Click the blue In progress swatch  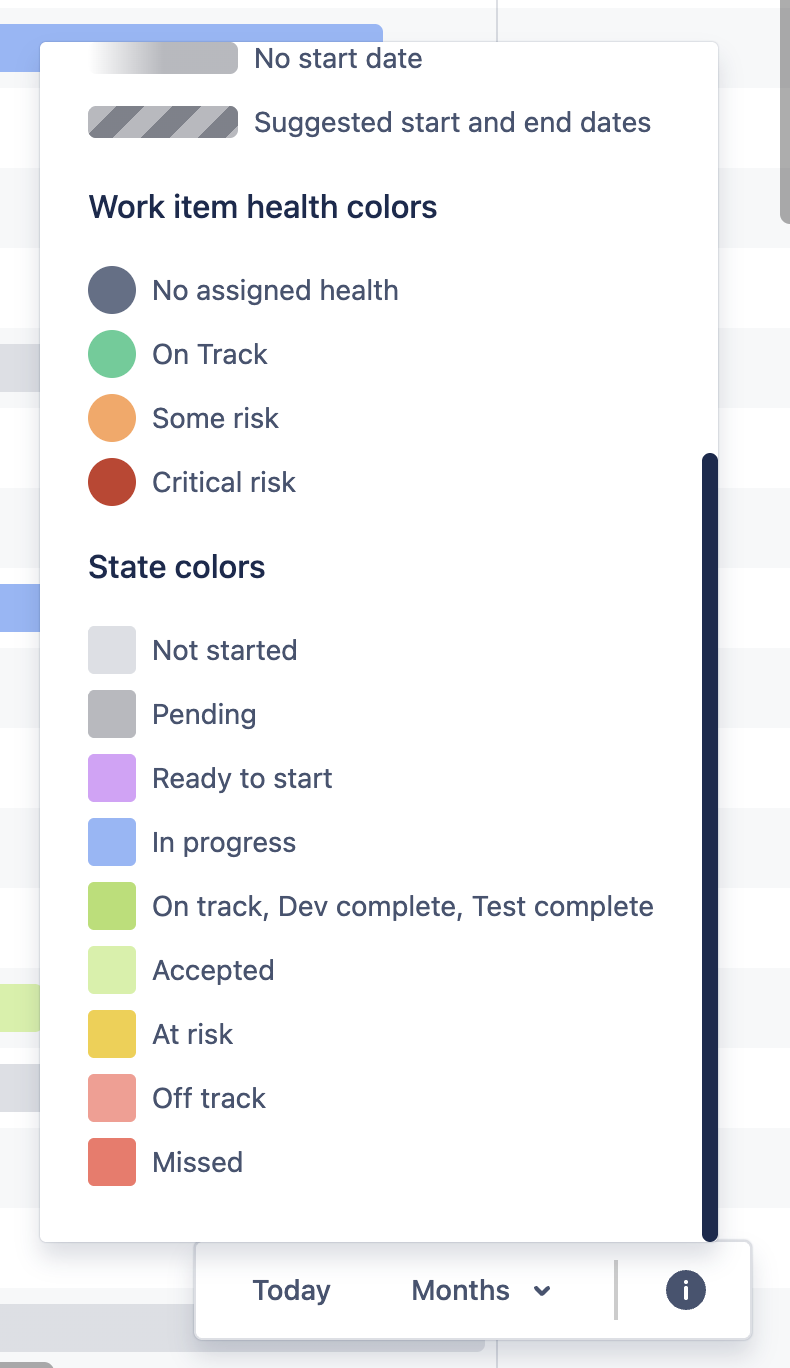112,842
